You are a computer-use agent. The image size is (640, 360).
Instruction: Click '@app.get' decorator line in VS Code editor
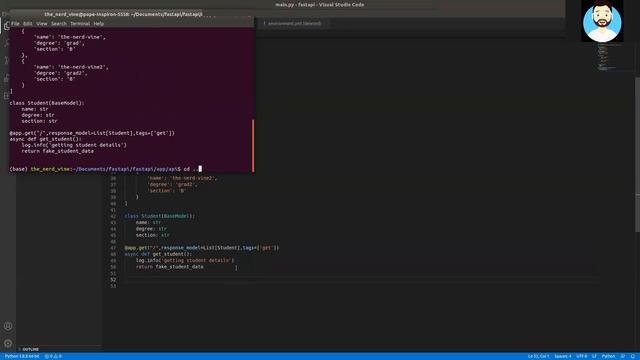(202, 248)
